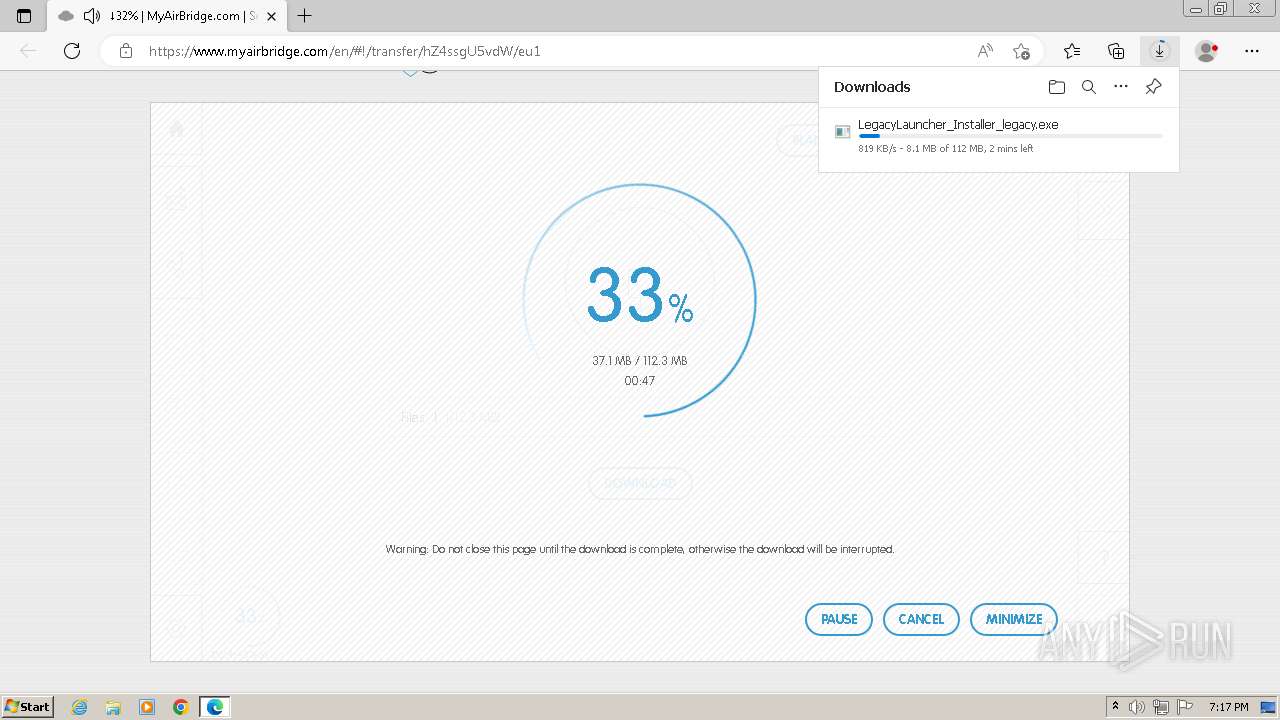This screenshot has height=720, width=1280.
Task: Click the 00:47 elapsed time text
Action: click(x=640, y=381)
